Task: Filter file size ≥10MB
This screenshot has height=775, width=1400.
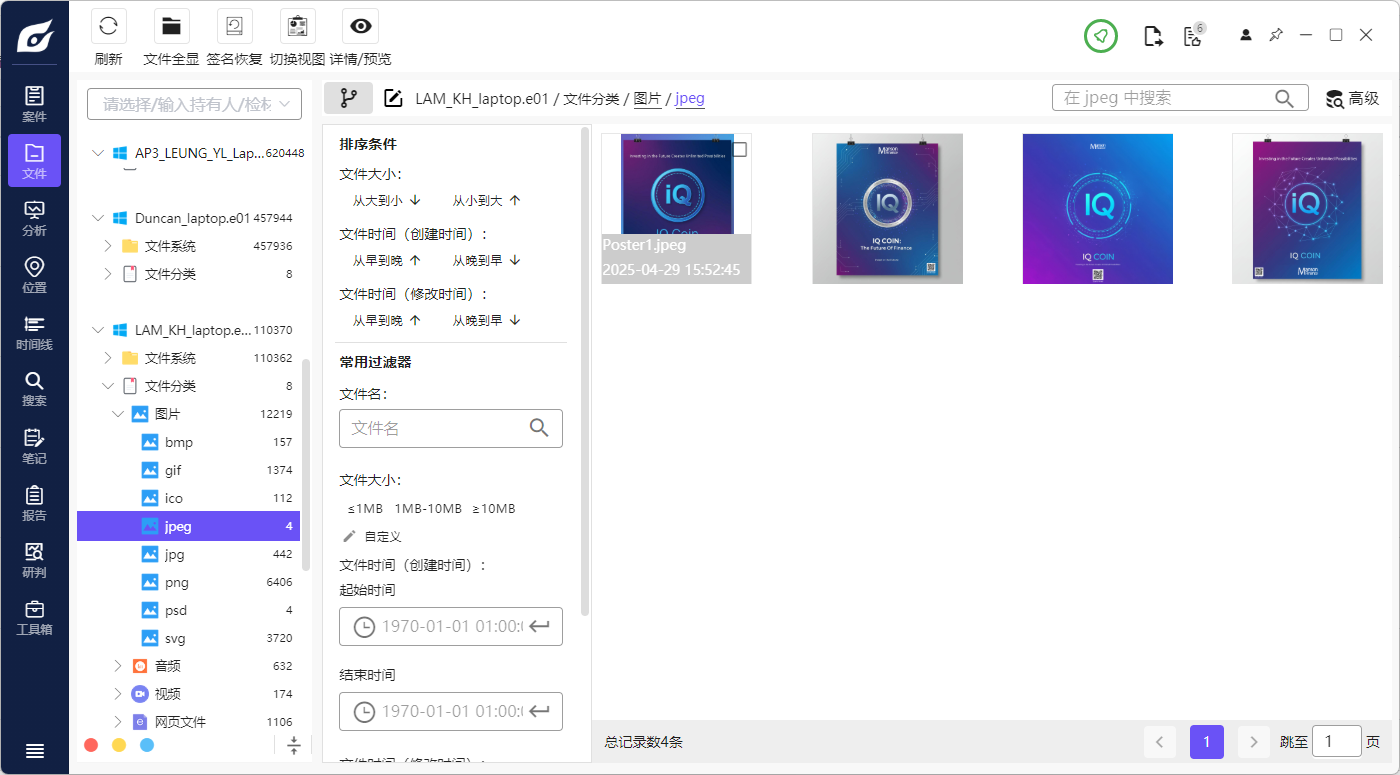Action: point(493,508)
